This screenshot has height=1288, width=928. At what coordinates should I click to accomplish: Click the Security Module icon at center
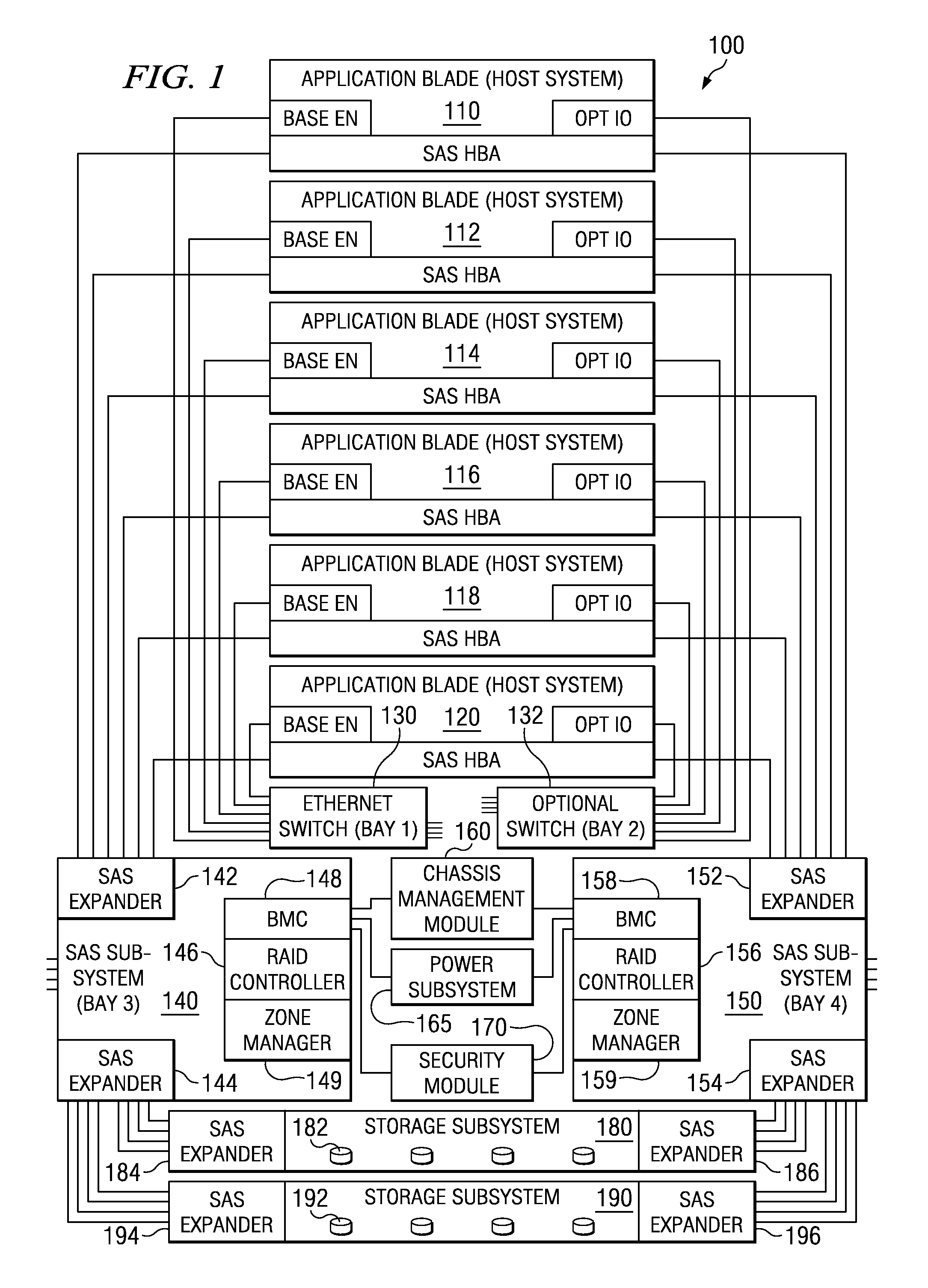pyautogui.click(x=464, y=1076)
